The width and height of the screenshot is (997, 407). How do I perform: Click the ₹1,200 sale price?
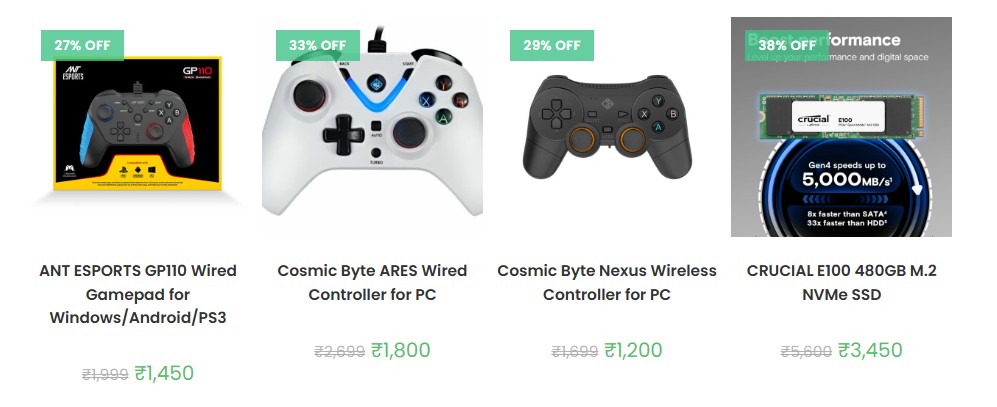(x=633, y=350)
